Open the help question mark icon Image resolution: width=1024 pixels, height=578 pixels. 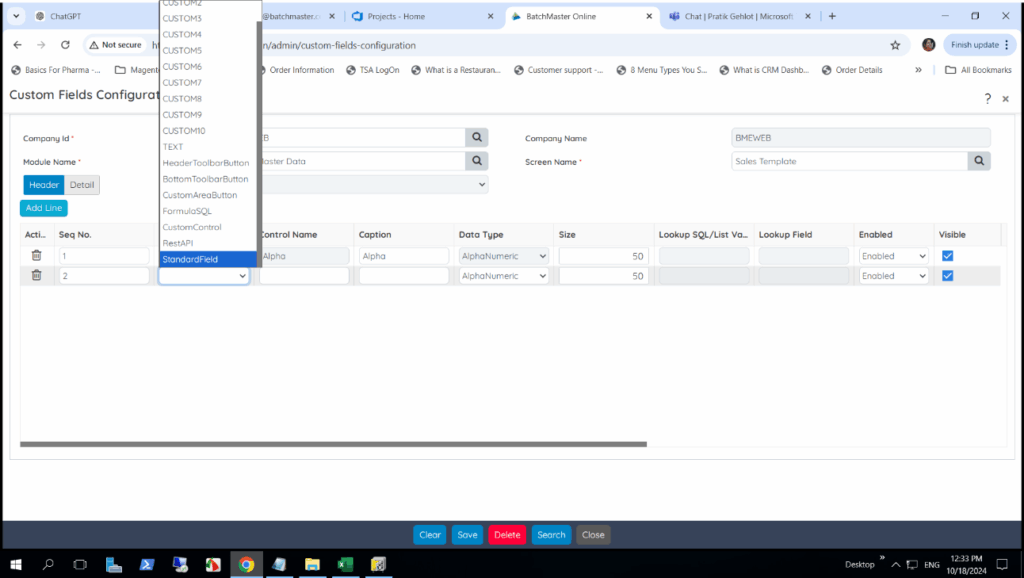[987, 98]
